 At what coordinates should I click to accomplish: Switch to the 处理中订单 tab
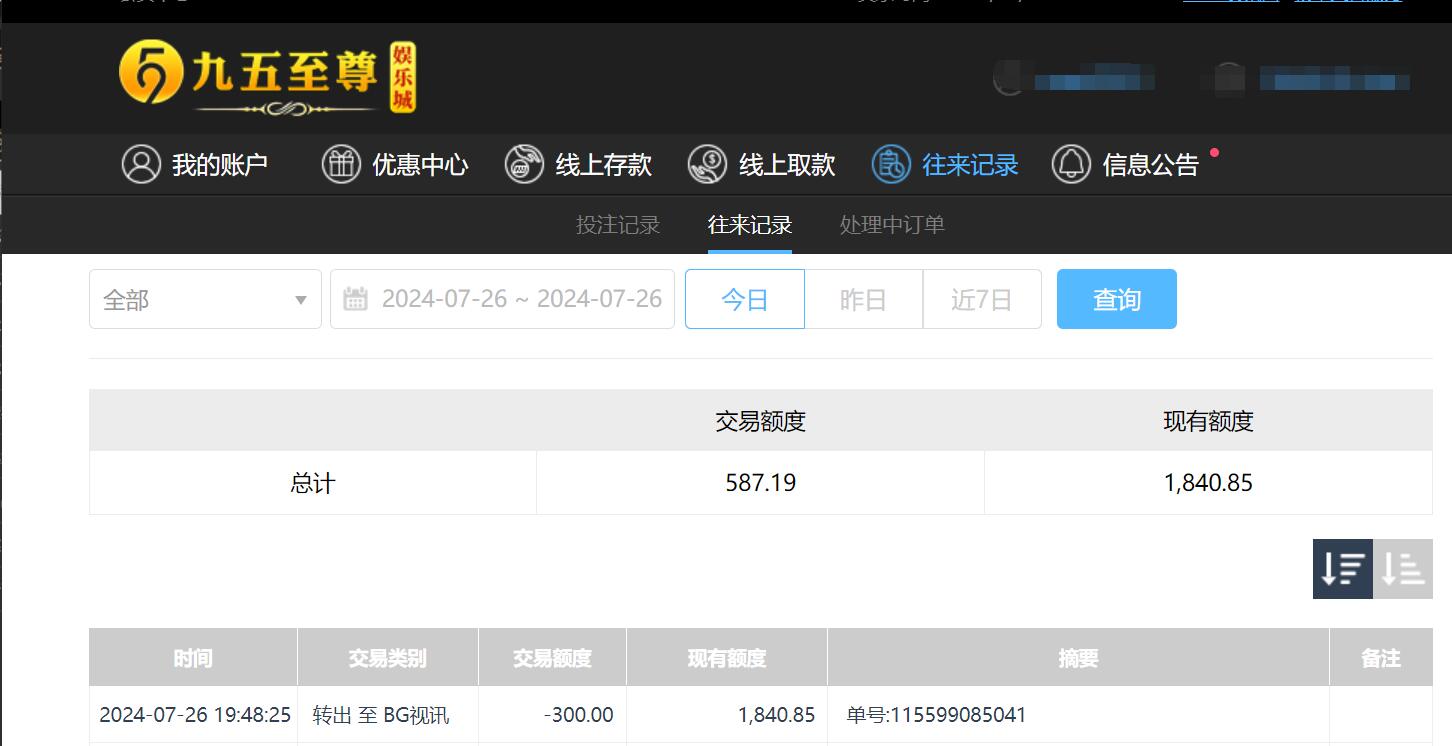click(890, 225)
